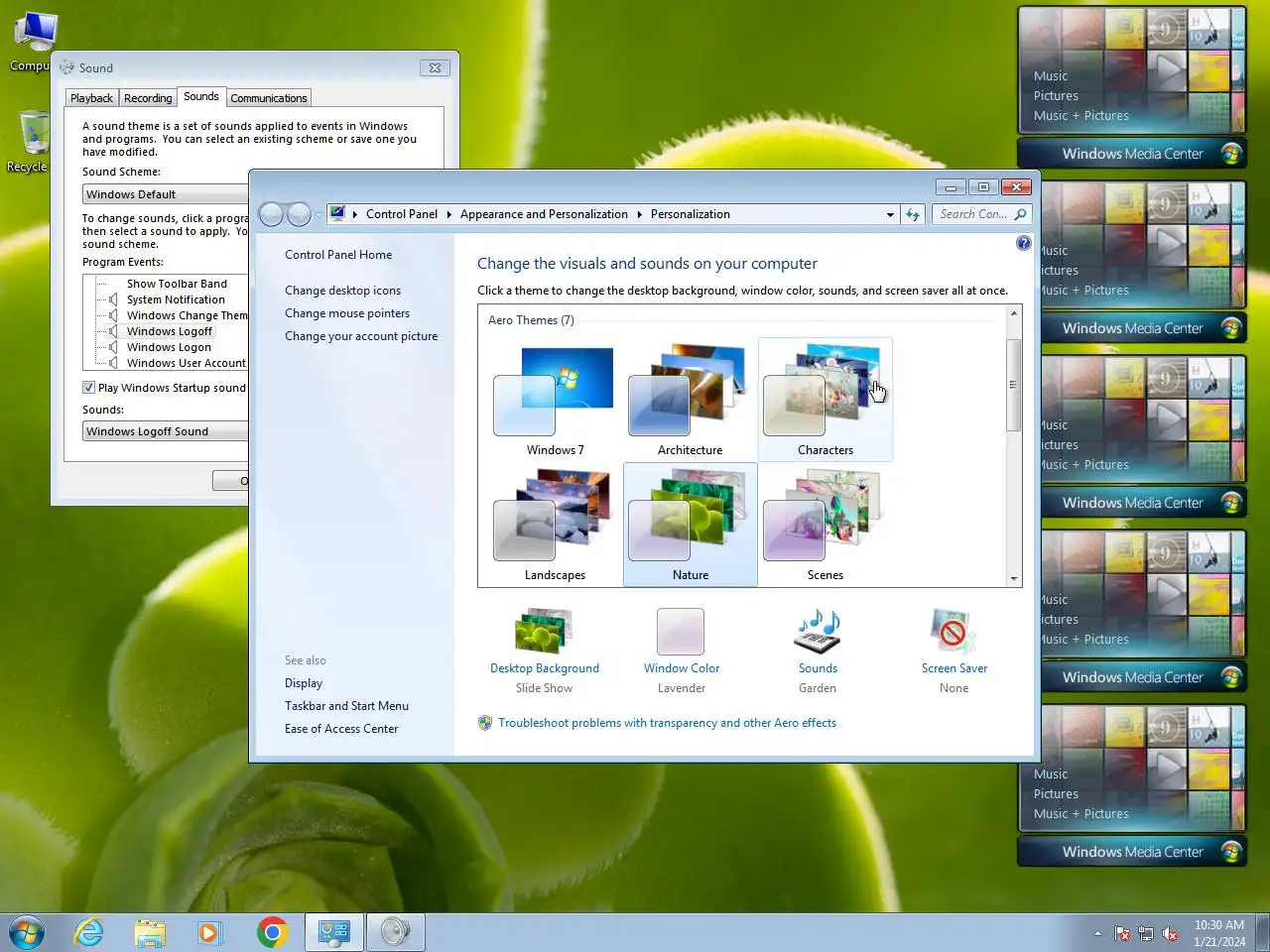Open the Window Color Lavender icon
Screen dimensions: 1270x952
[681, 631]
